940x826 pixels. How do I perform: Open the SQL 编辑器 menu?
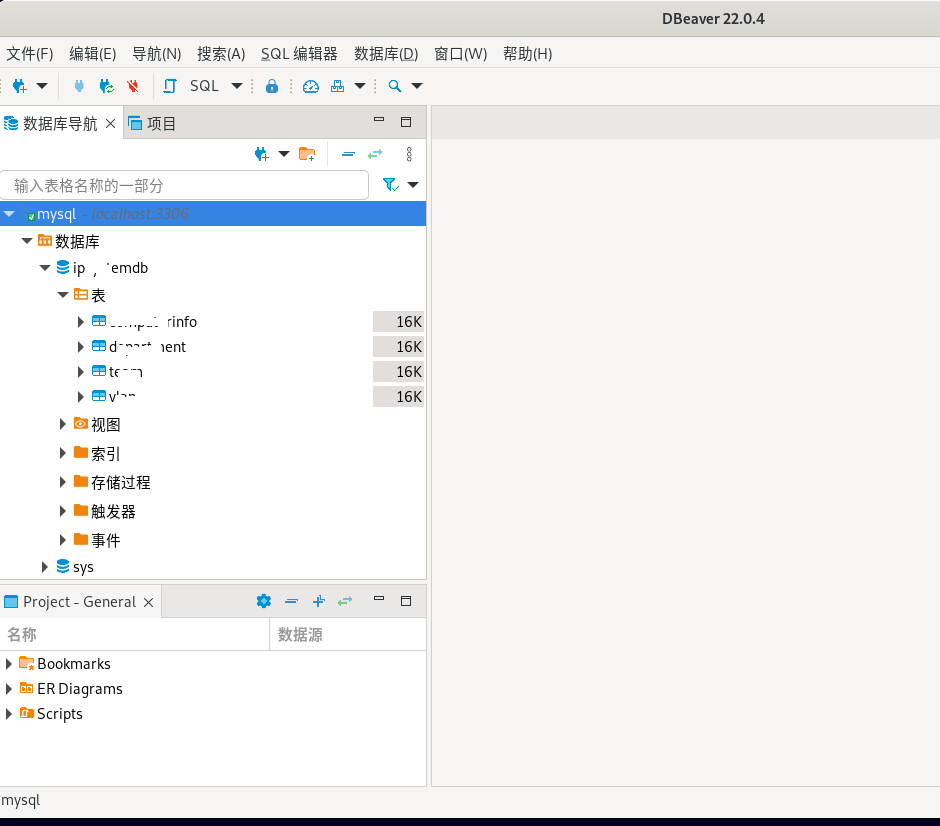coord(299,54)
